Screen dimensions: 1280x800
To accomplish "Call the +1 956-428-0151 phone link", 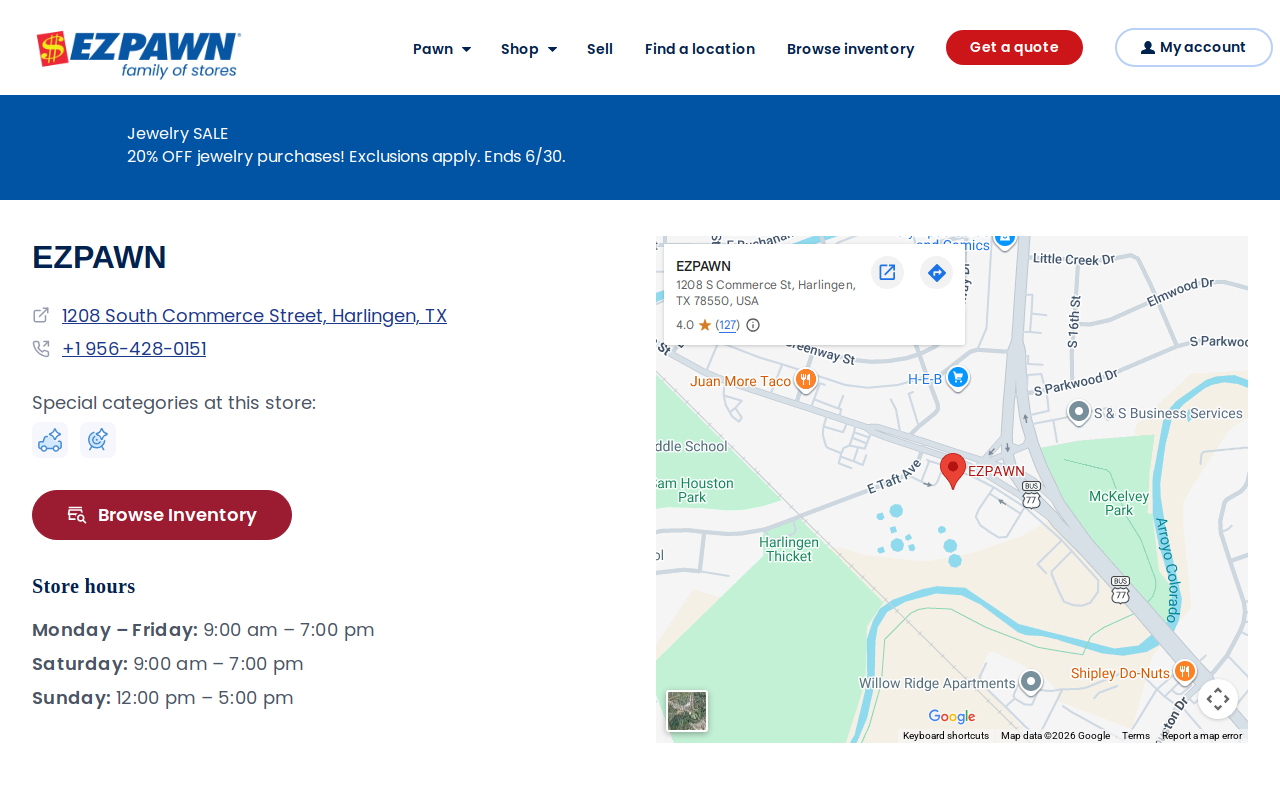I will (134, 349).
